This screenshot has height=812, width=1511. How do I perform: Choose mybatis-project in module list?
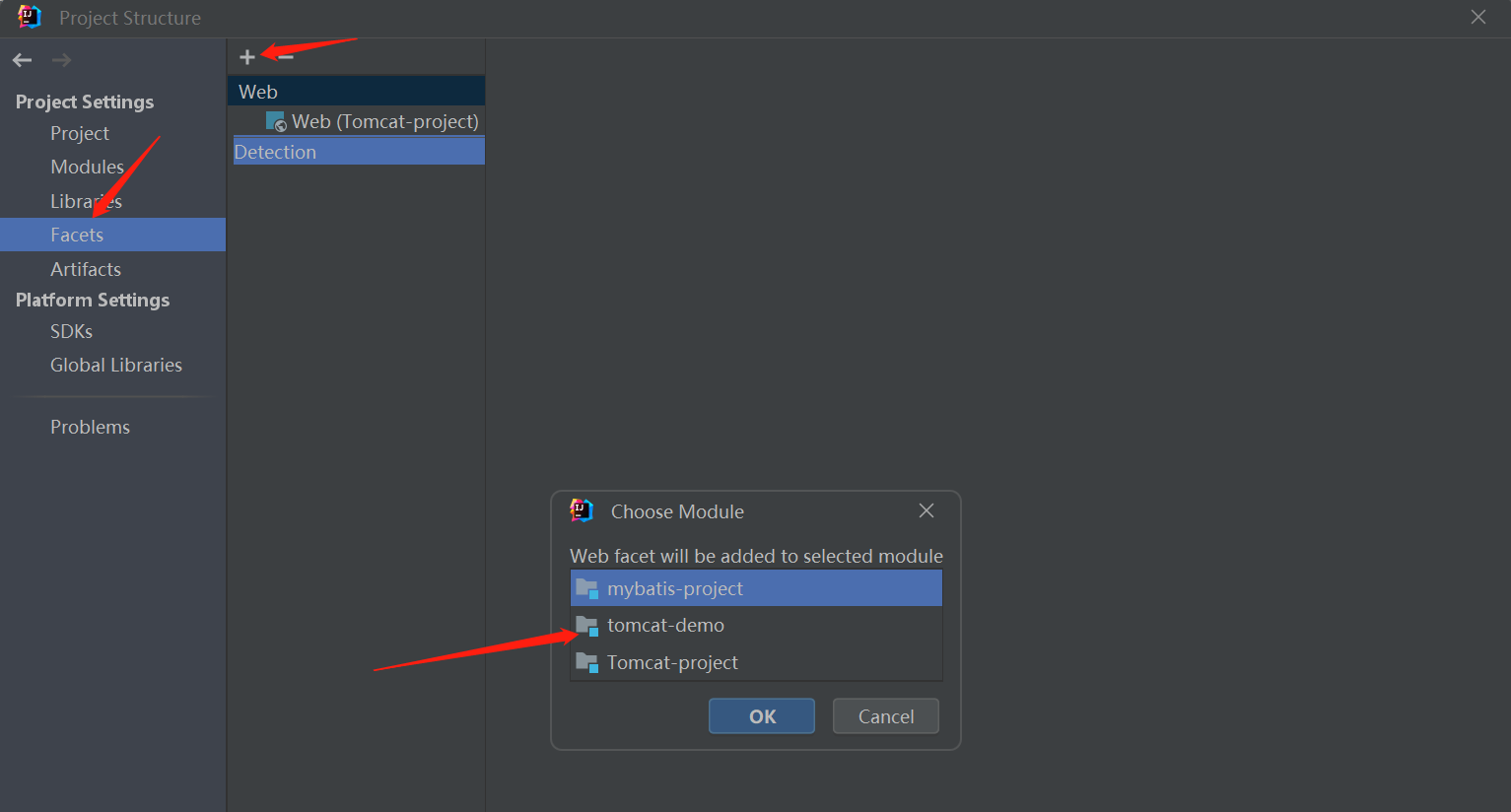(756, 588)
